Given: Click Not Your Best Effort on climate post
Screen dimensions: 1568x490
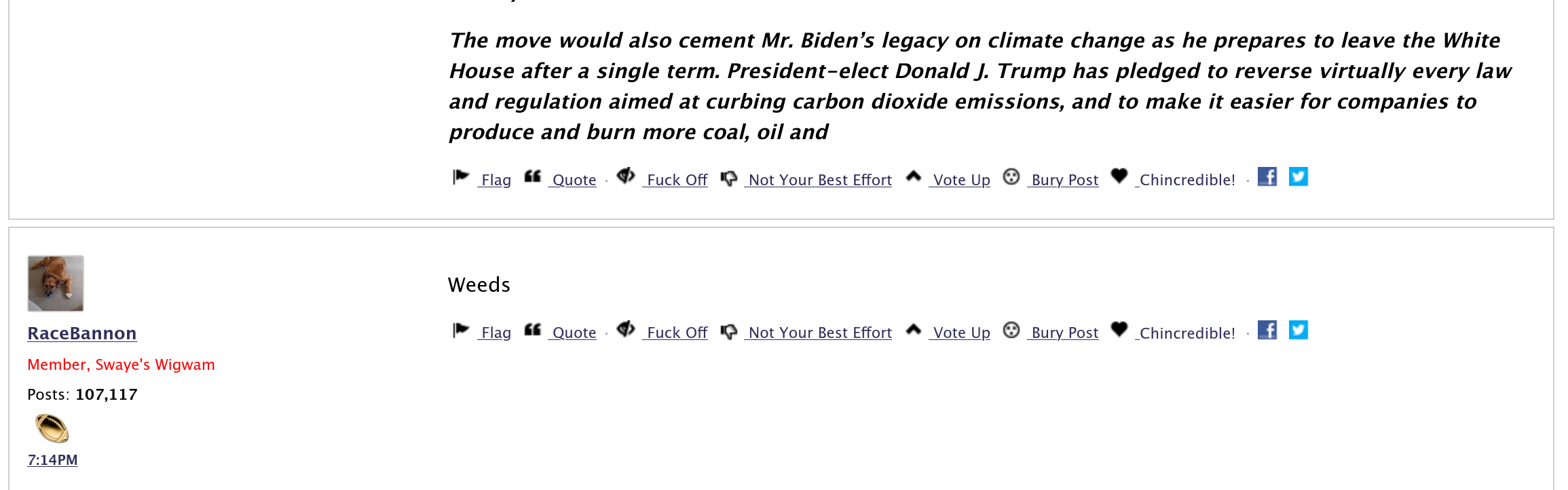Looking at the screenshot, I should pyautogui.click(x=820, y=180).
